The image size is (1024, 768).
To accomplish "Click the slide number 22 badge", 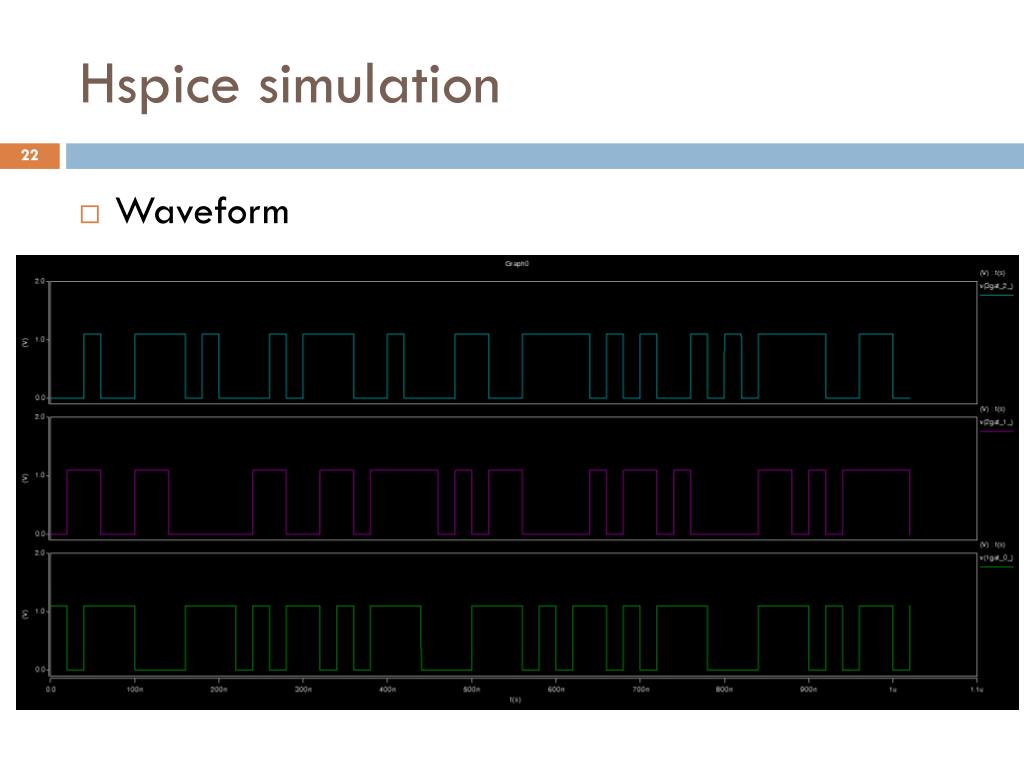I will pos(30,155).
